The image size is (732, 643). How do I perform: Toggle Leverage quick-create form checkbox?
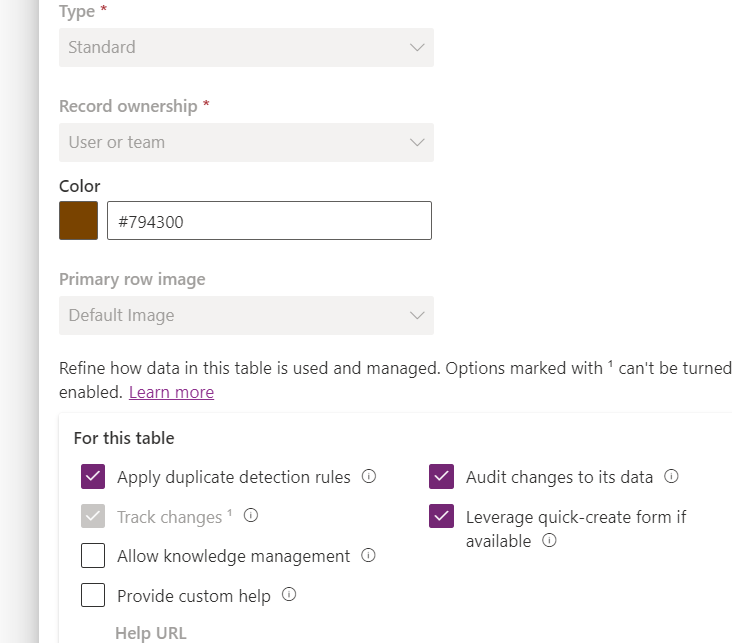click(441, 517)
